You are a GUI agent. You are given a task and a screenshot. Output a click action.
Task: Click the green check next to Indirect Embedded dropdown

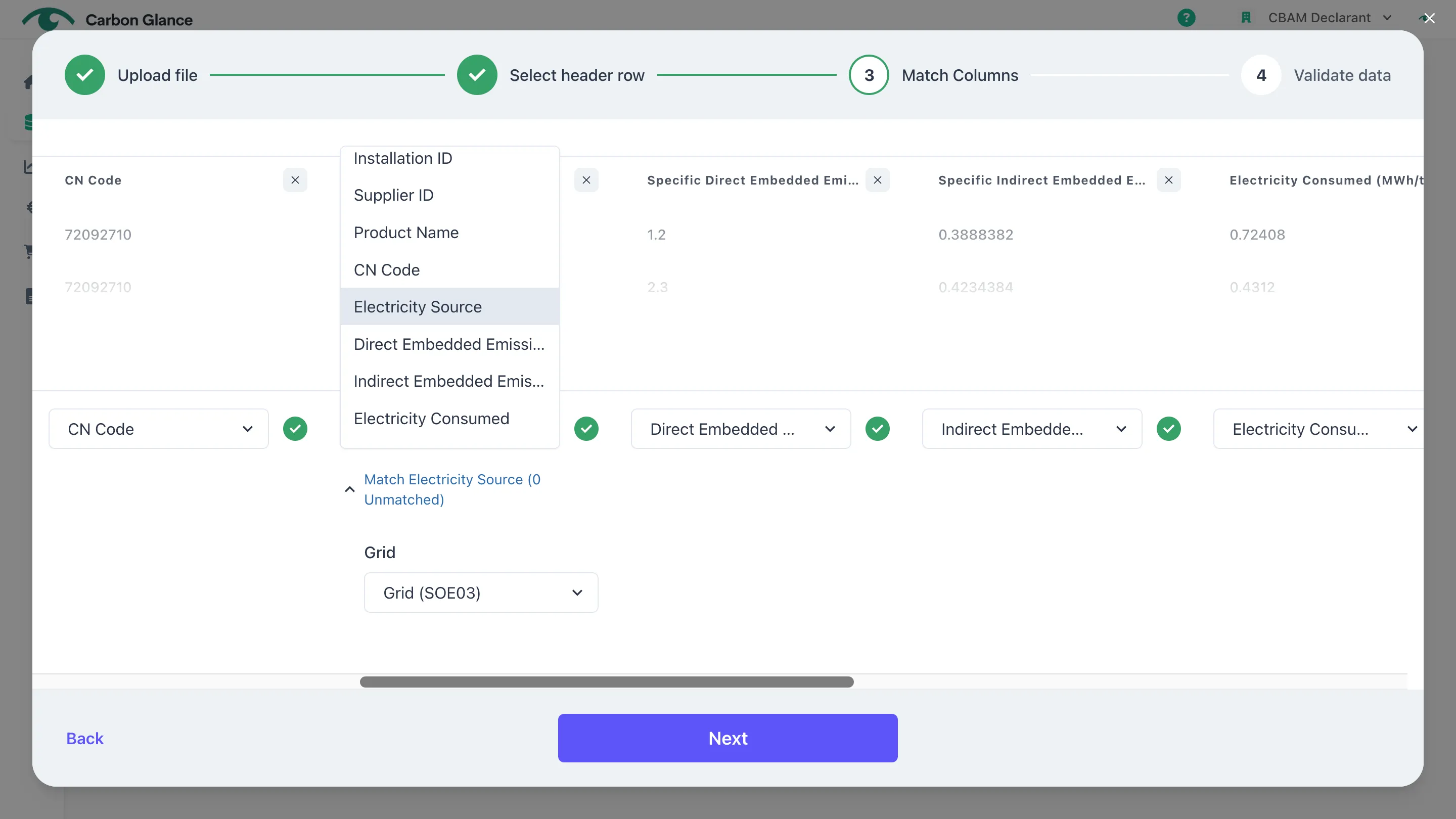coord(1168,428)
